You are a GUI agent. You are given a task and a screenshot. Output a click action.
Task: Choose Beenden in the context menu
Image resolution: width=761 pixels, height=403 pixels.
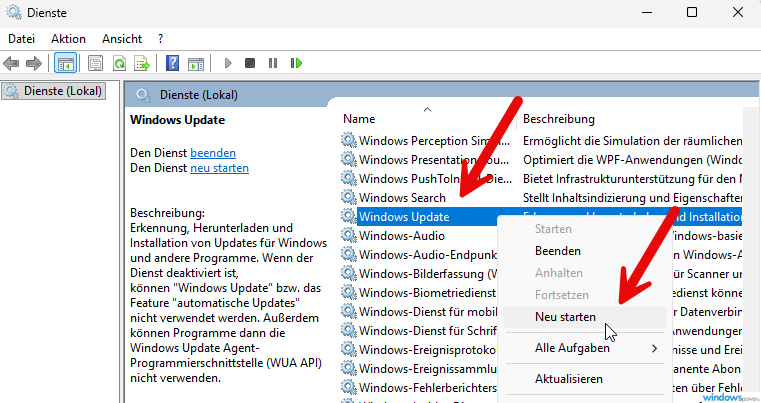pyautogui.click(x=558, y=251)
